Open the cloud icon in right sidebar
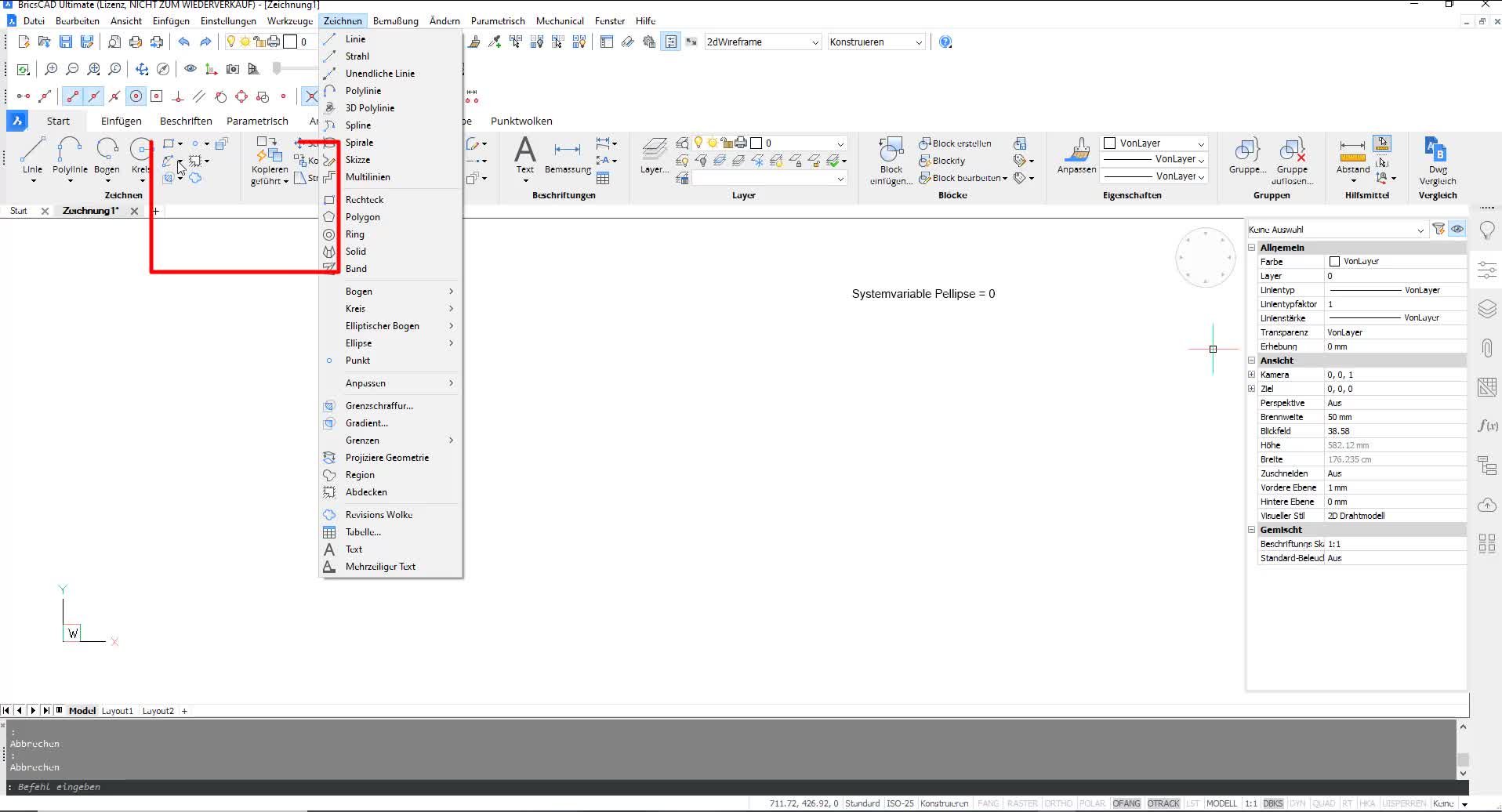Image resolution: width=1502 pixels, height=812 pixels. 1487,505
